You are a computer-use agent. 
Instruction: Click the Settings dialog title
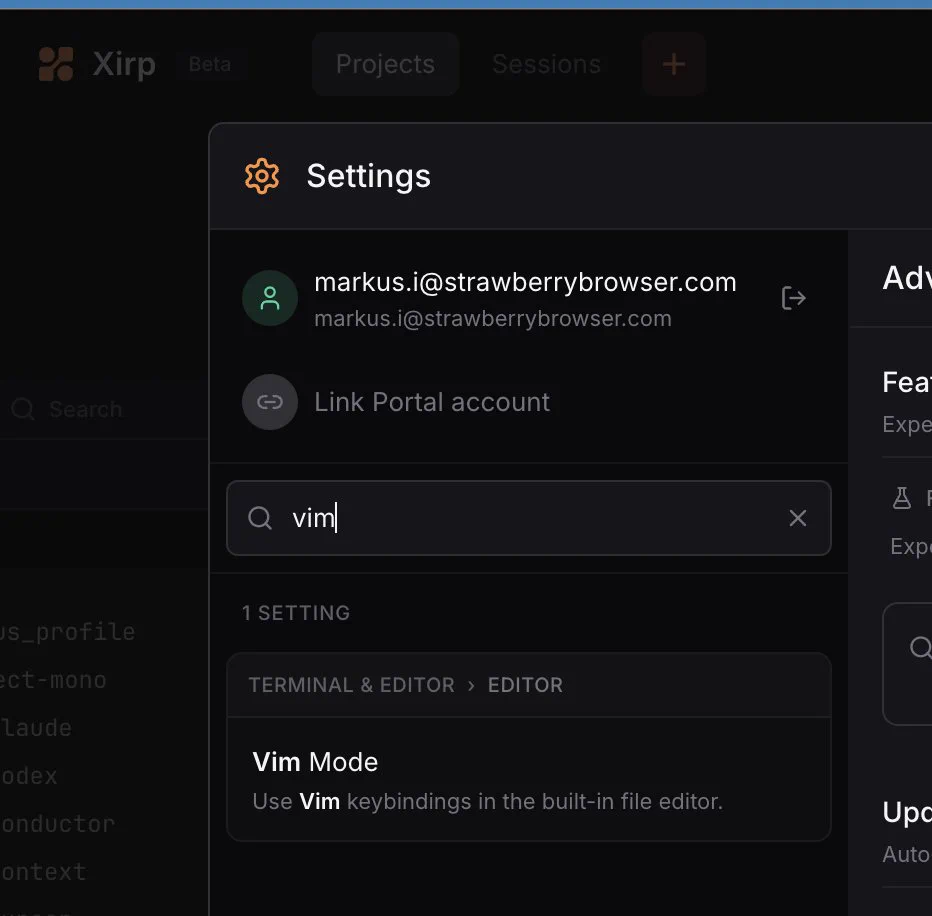(369, 177)
